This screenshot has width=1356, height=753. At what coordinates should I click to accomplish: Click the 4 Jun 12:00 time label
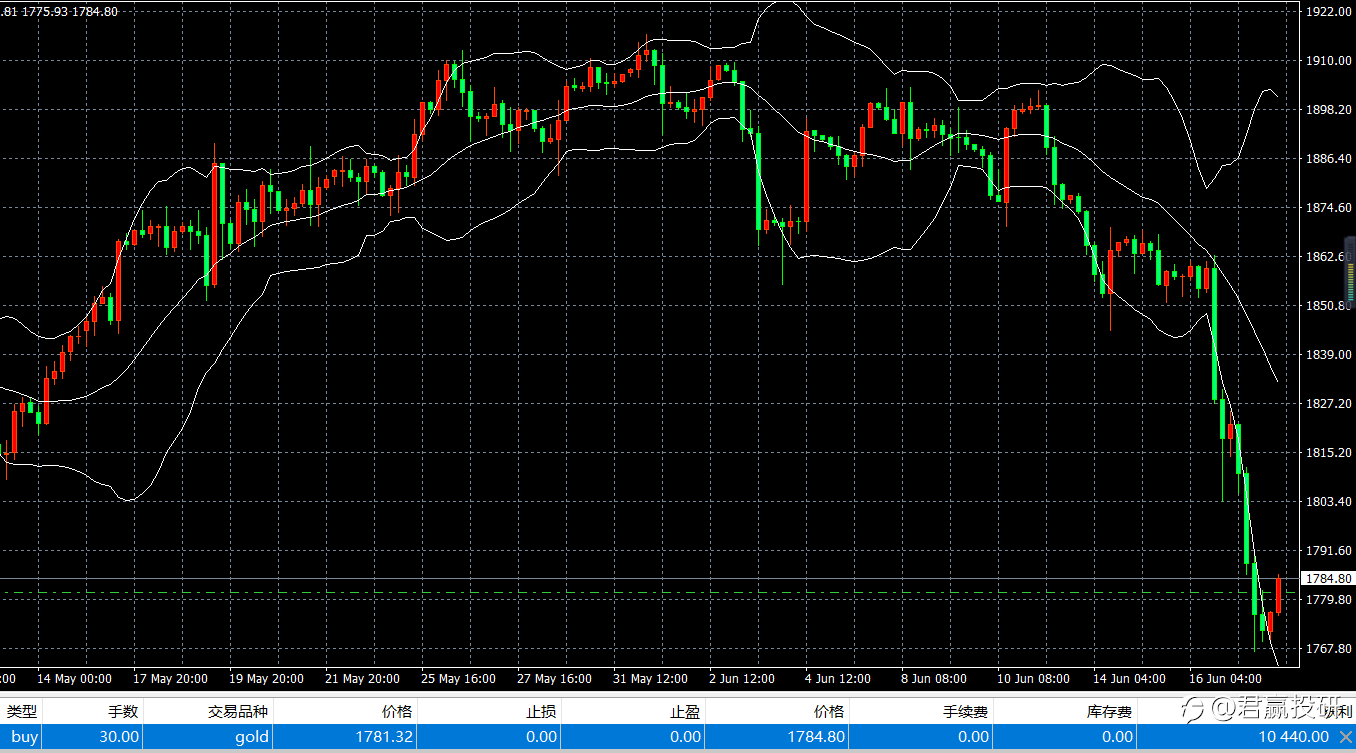point(838,679)
